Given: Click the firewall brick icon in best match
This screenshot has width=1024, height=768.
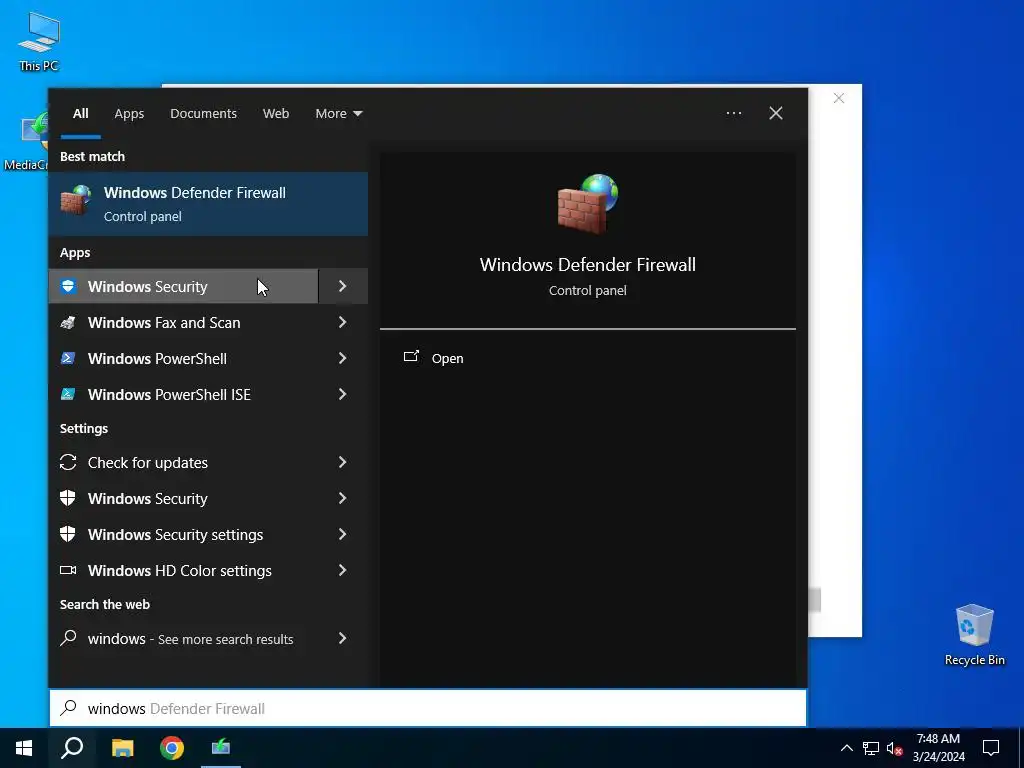Looking at the screenshot, I should tap(76, 200).
